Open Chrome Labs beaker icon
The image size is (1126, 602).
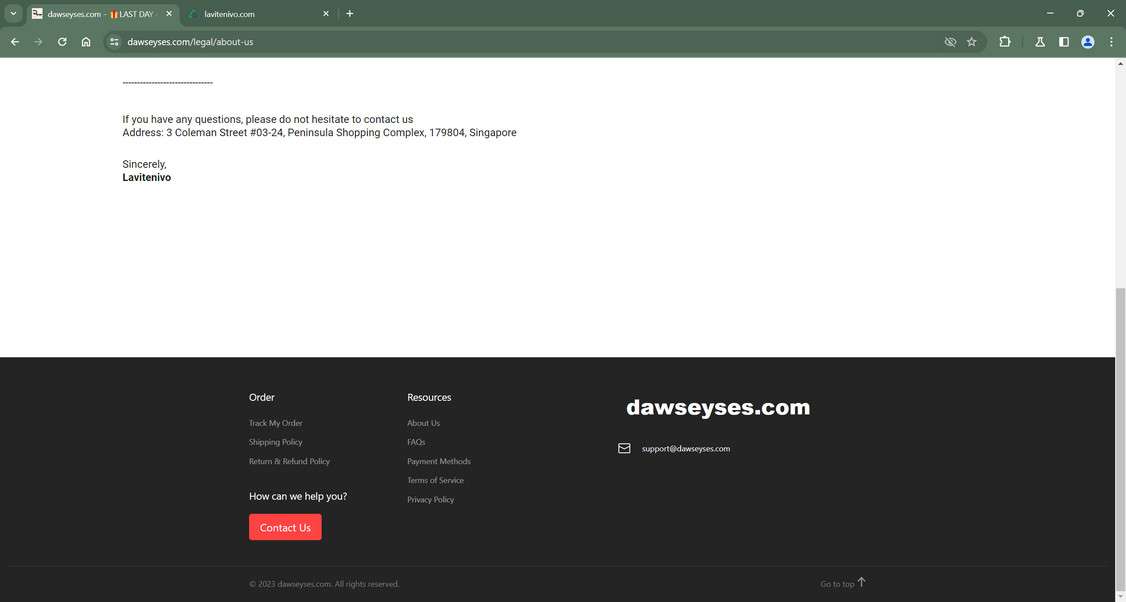pos(1039,41)
